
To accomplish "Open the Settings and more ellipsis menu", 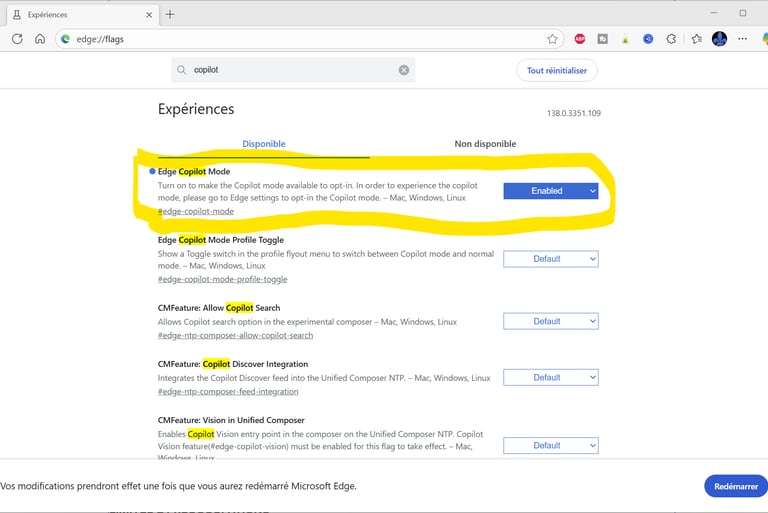I will pos(742,39).
